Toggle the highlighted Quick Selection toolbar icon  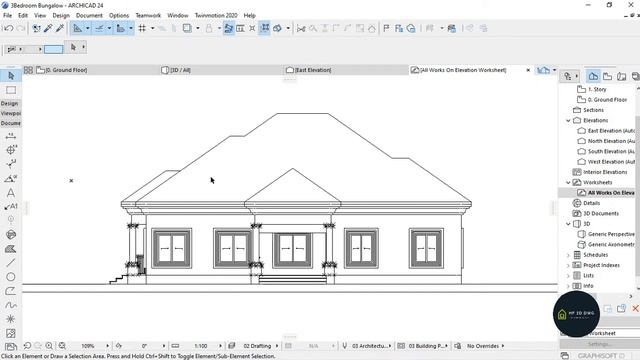click(229, 28)
